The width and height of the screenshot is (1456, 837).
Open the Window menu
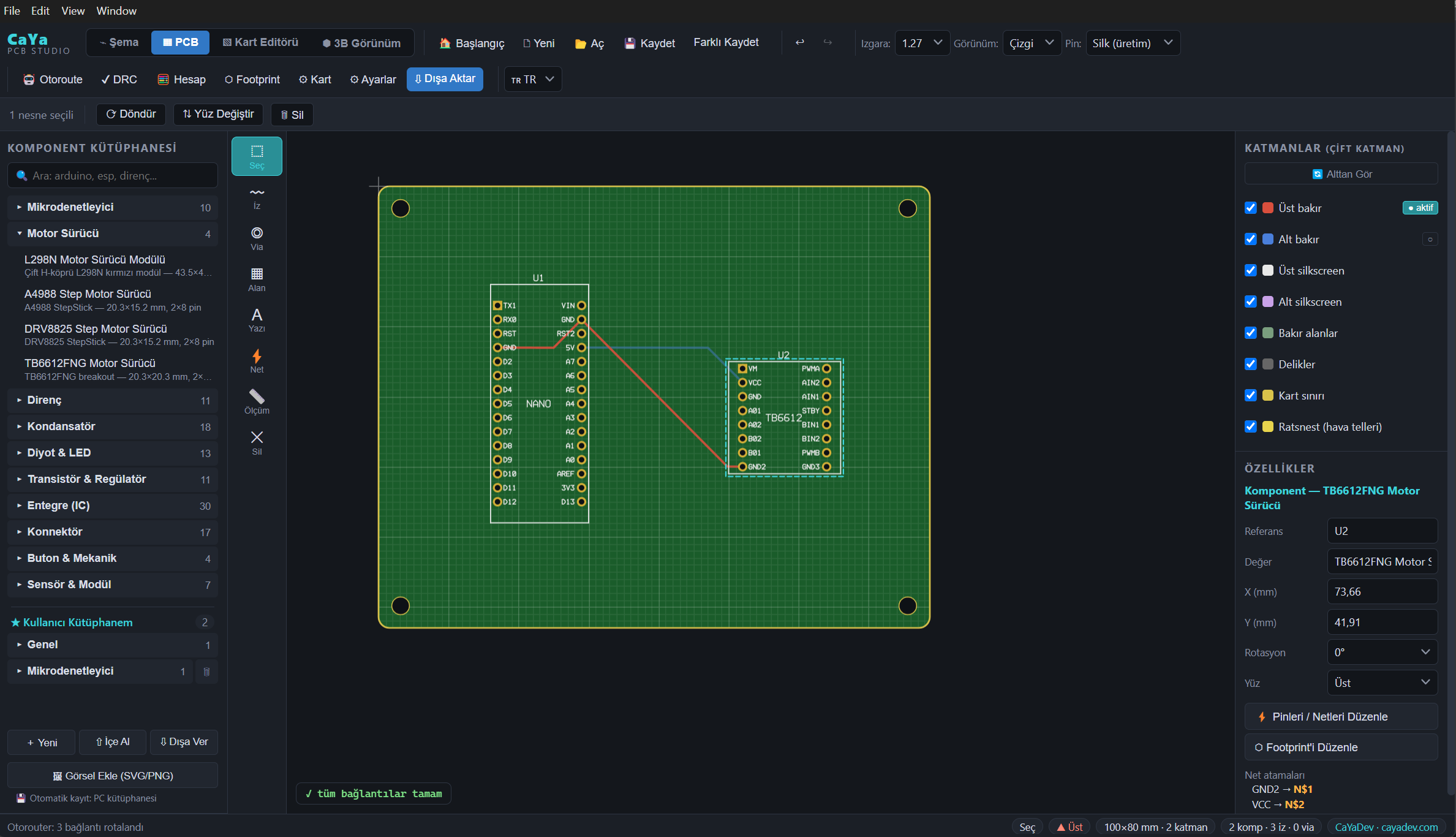[116, 11]
